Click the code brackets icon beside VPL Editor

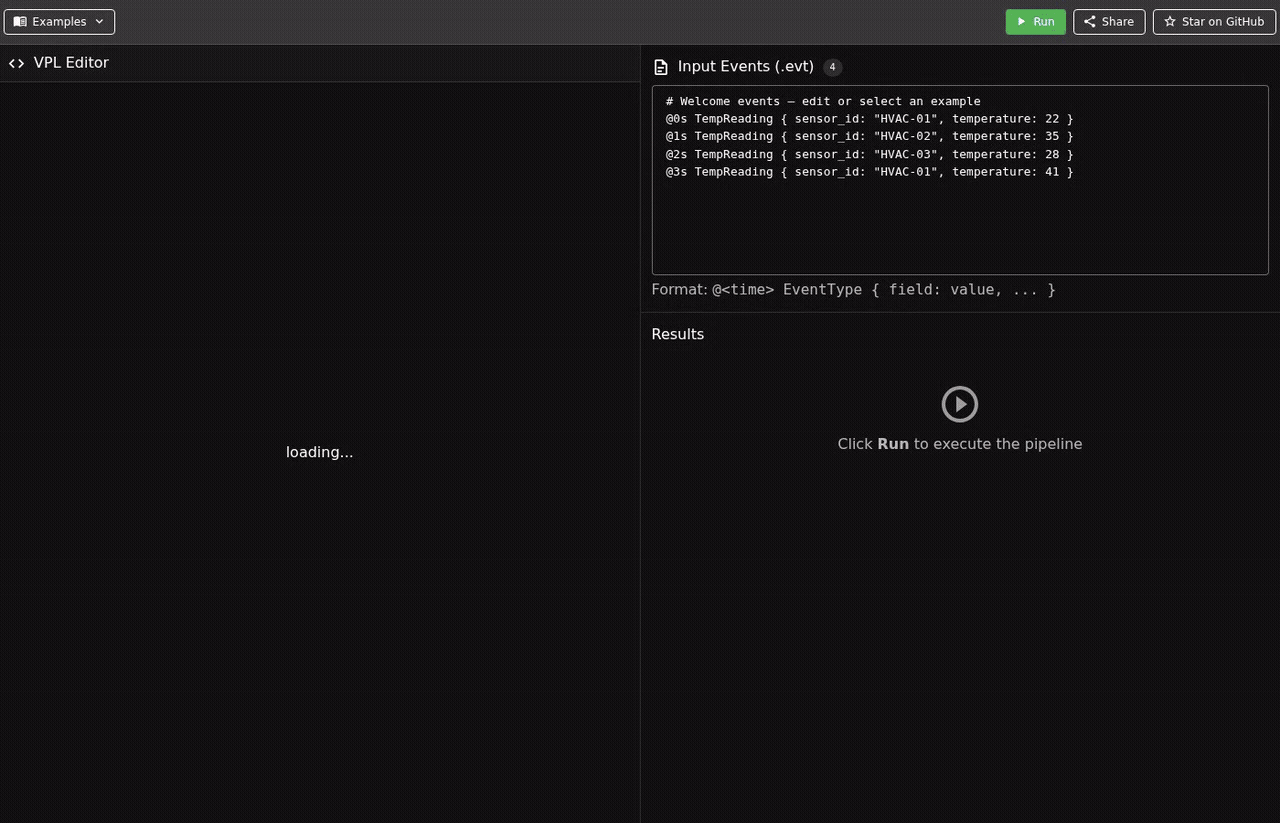coord(16,62)
